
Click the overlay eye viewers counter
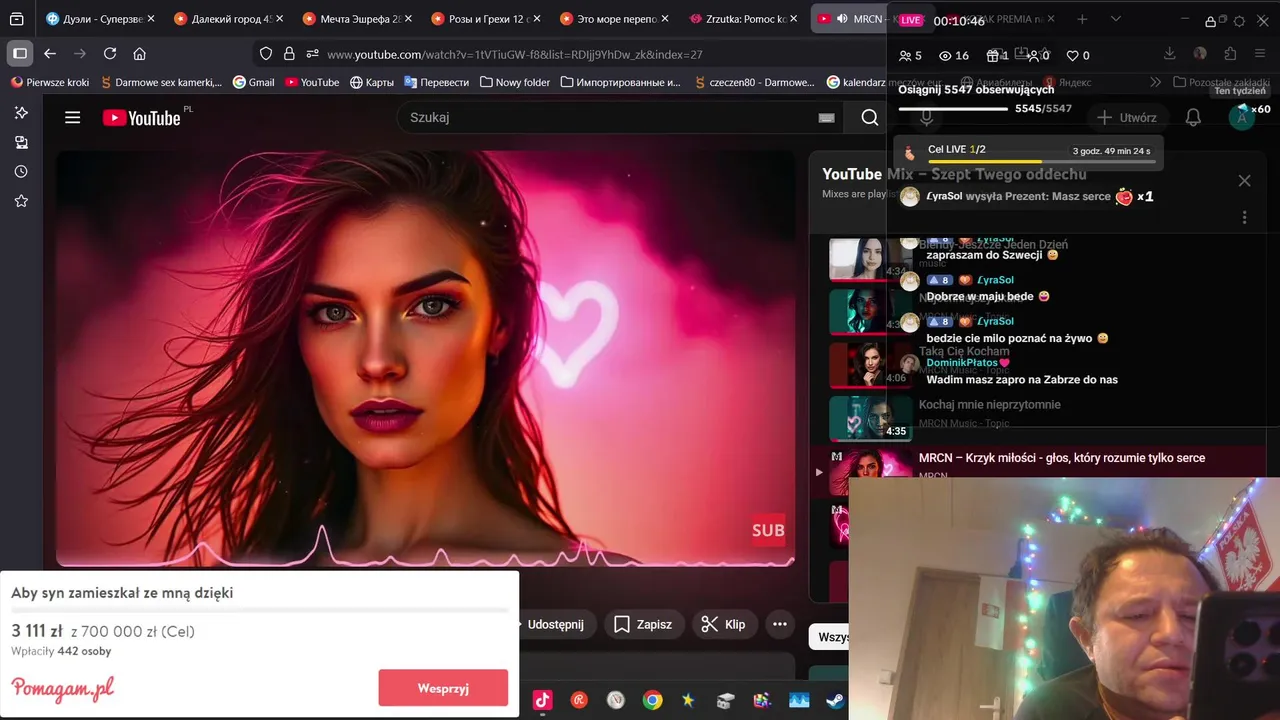pyautogui.click(x=953, y=56)
